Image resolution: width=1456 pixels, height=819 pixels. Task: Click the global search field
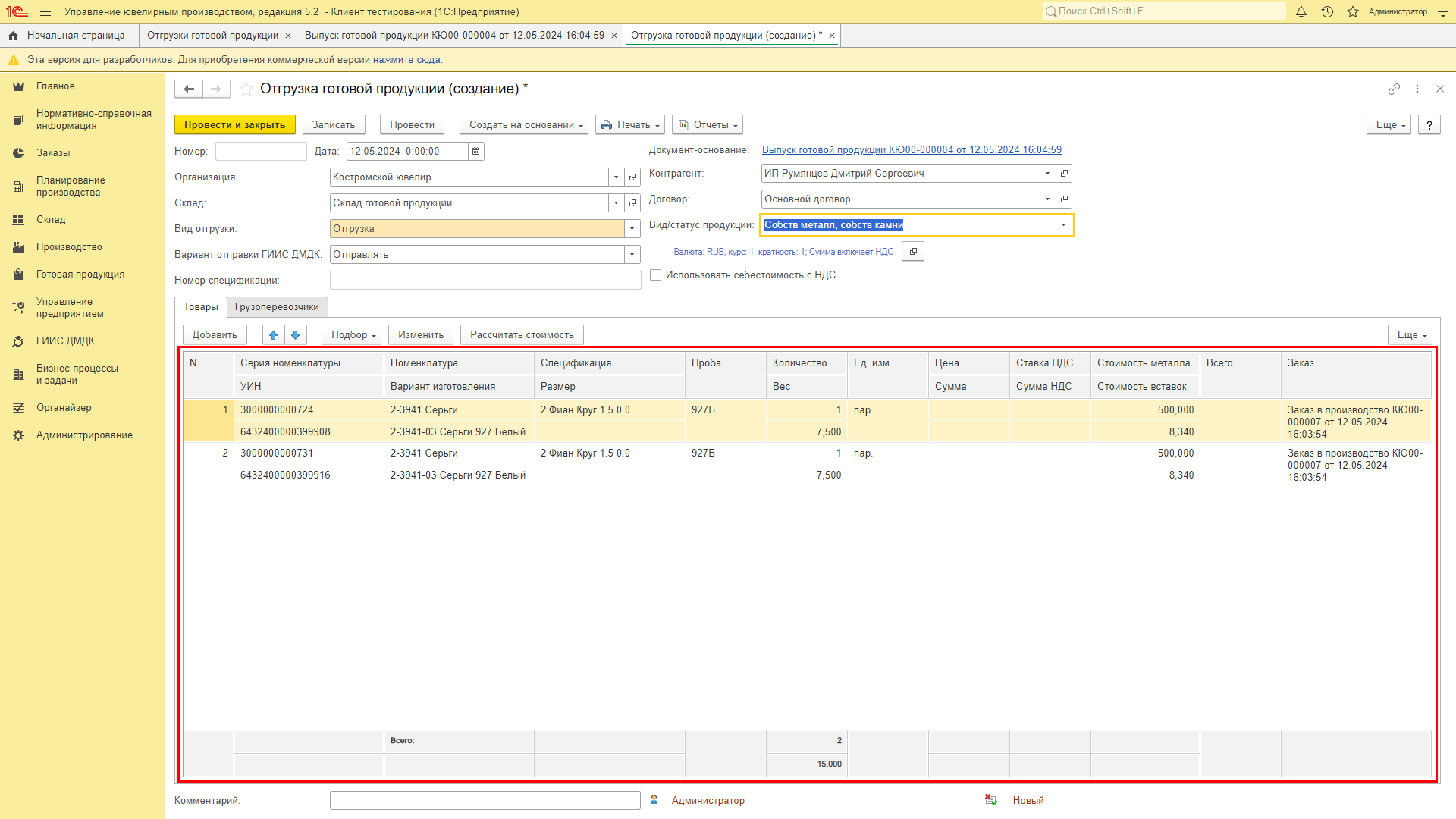click(x=1164, y=11)
